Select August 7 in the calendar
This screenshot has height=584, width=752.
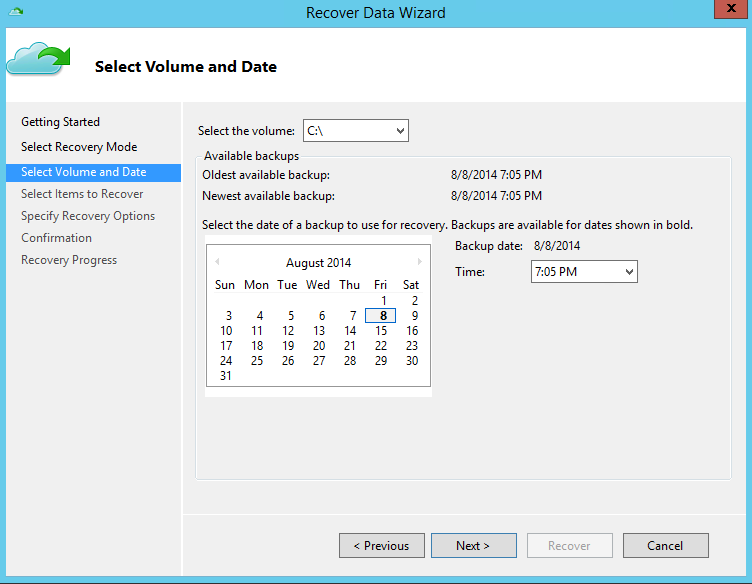point(353,315)
